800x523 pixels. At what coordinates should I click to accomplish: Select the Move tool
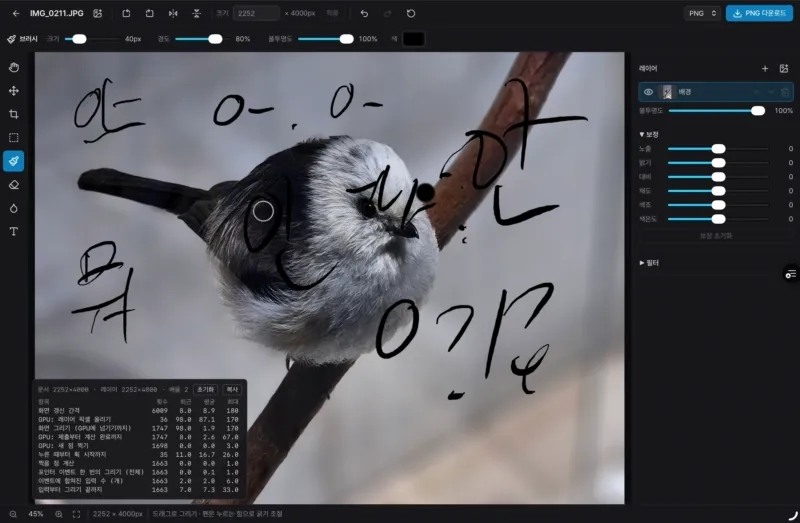(x=14, y=91)
